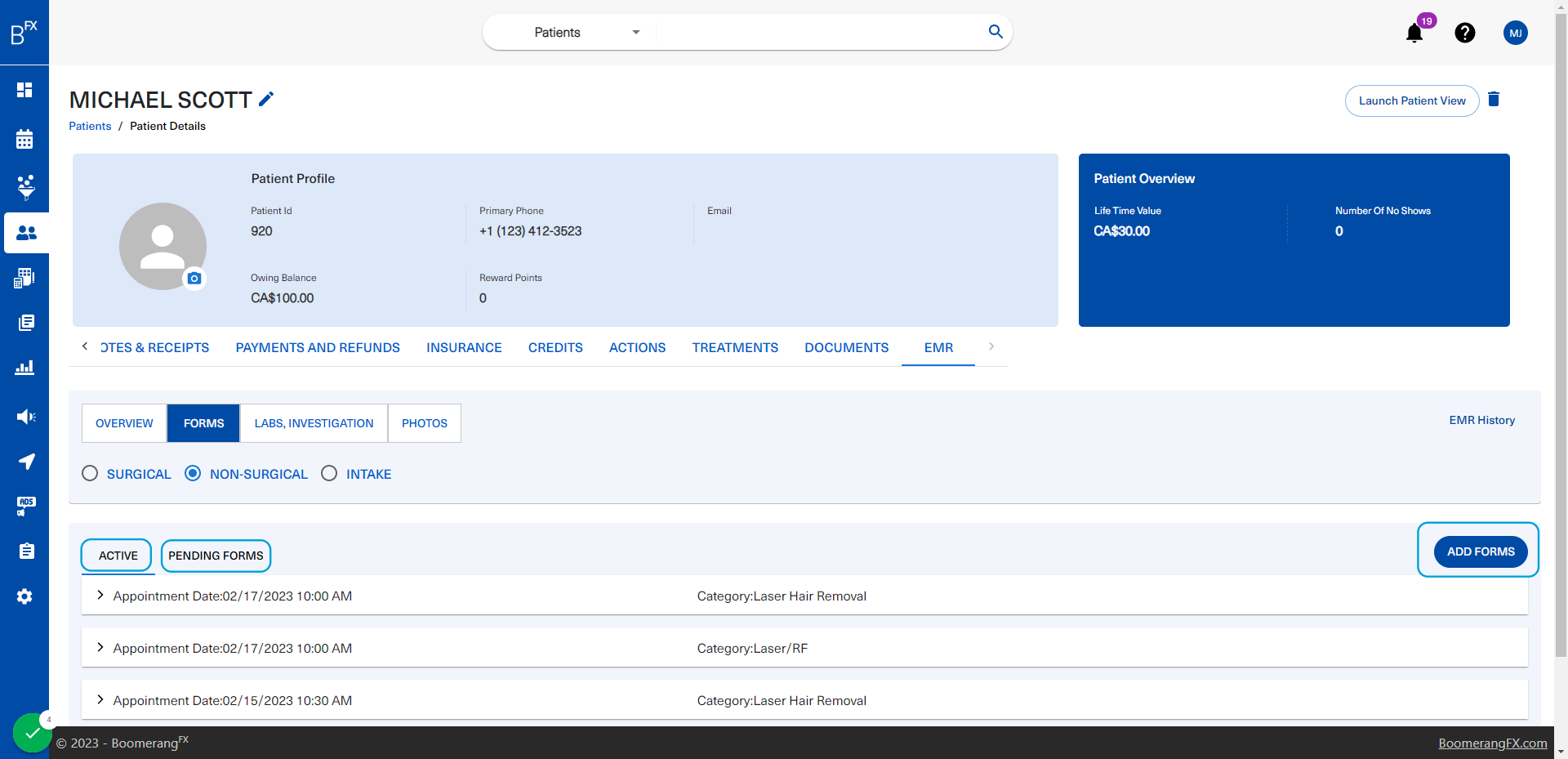Open the ADS sidebar icon

pyautogui.click(x=26, y=507)
